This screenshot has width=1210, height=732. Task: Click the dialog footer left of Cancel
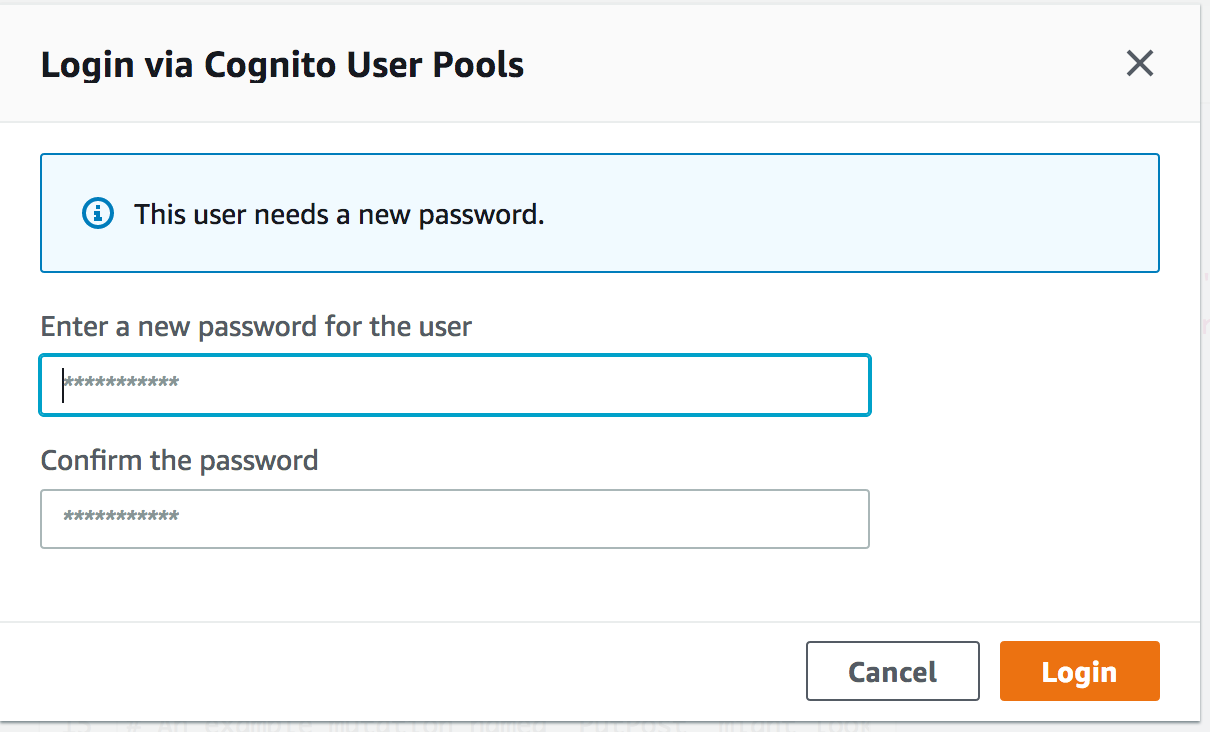[400, 671]
